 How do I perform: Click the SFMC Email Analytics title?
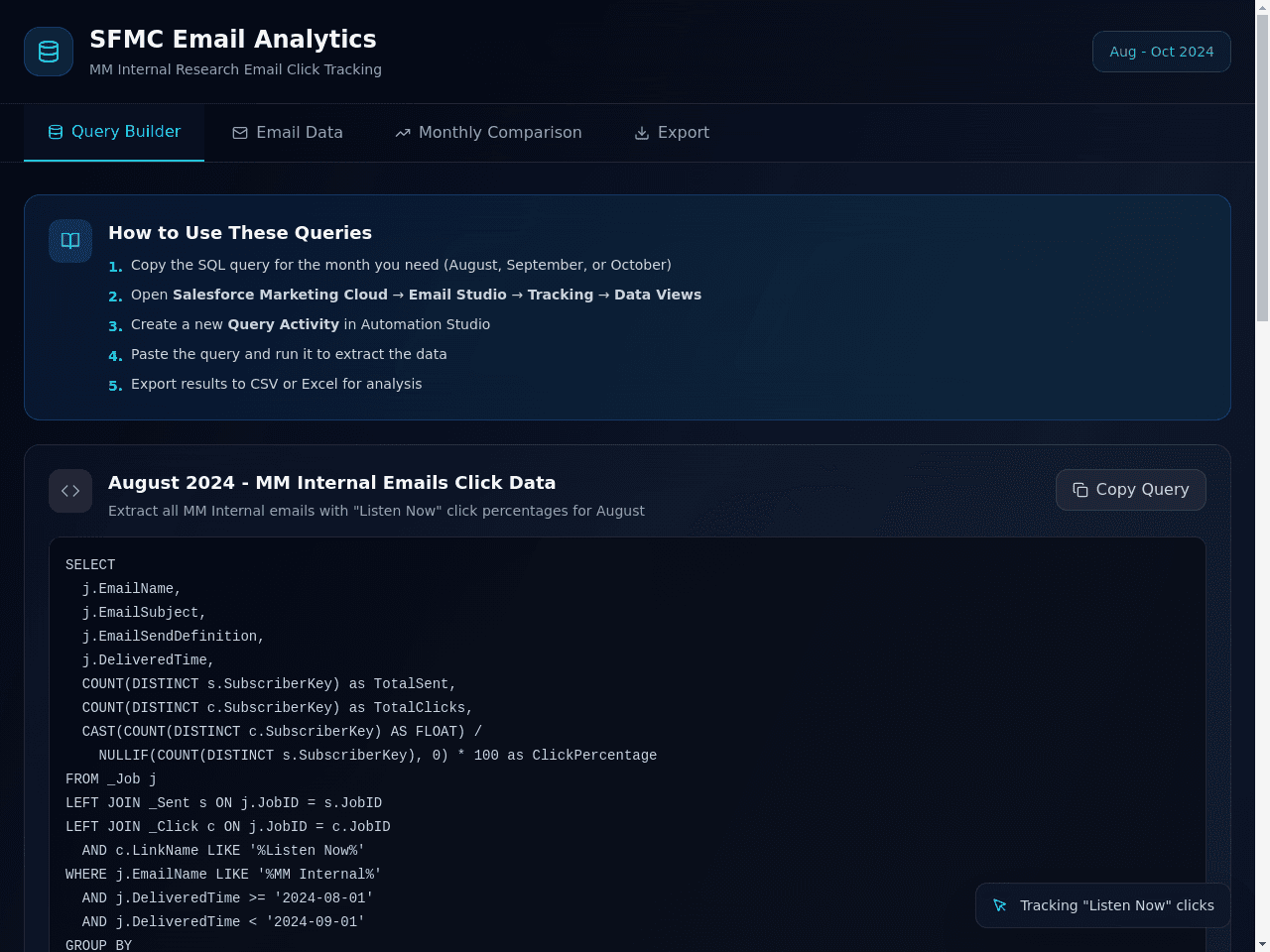[233, 39]
